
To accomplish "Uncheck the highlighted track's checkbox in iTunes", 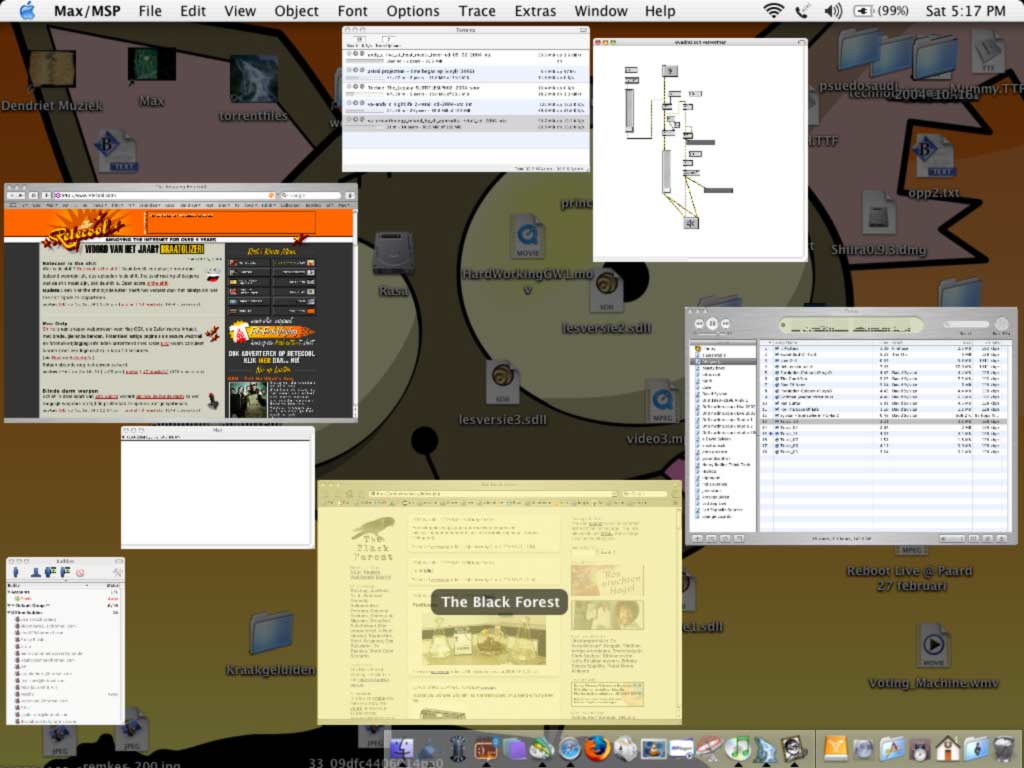I will tap(777, 421).
